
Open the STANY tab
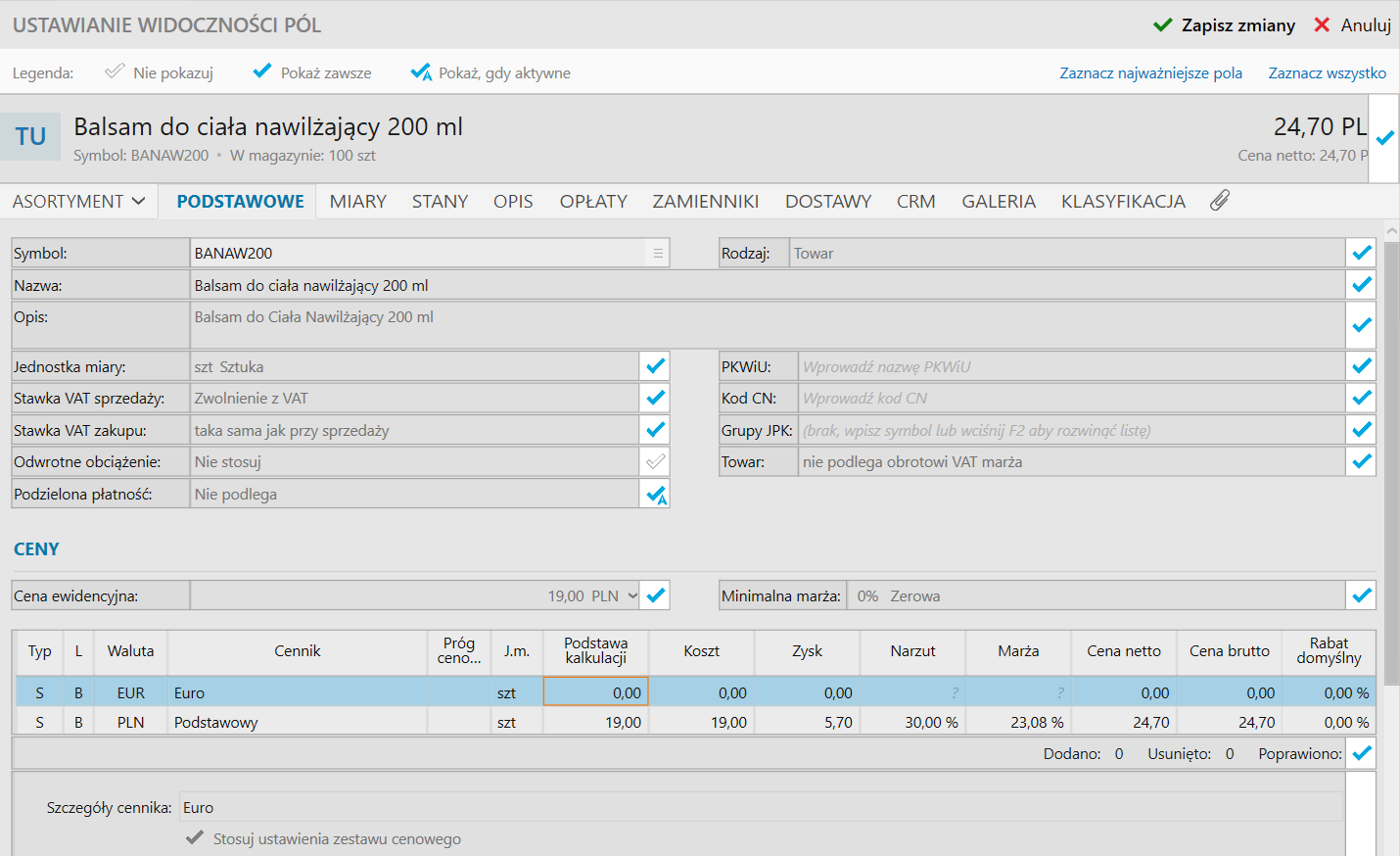pyautogui.click(x=440, y=201)
